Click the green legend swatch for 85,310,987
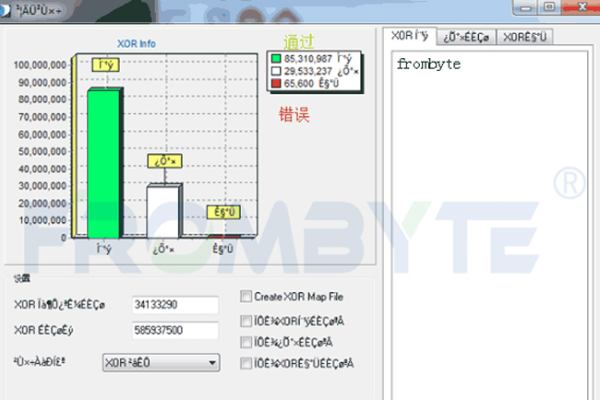The image size is (600, 400). point(277,59)
